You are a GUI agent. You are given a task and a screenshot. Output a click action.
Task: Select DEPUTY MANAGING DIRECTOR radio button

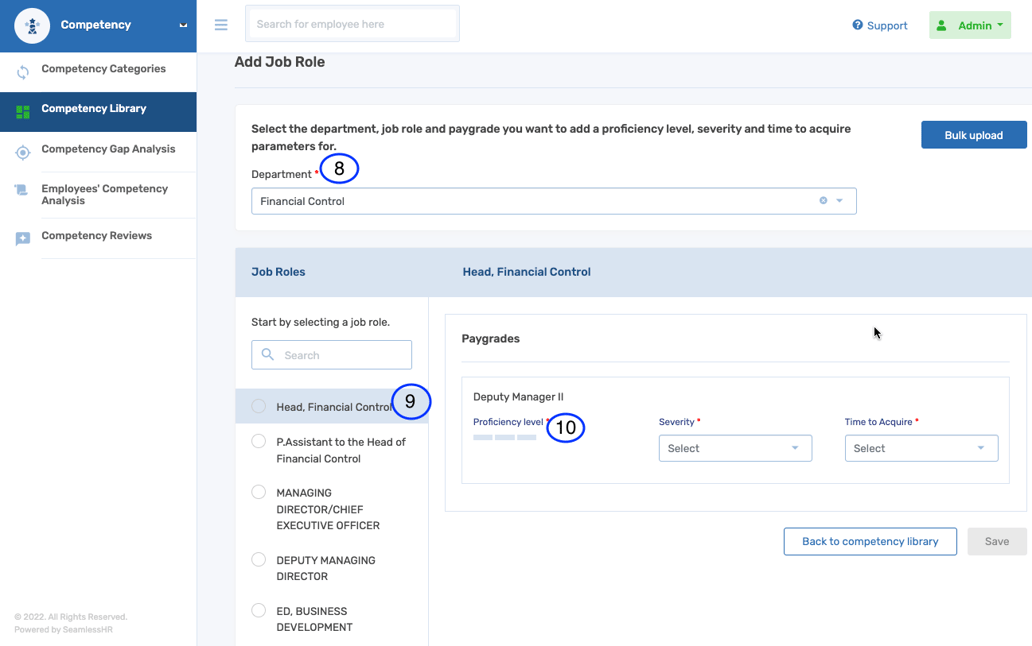[x=259, y=560]
